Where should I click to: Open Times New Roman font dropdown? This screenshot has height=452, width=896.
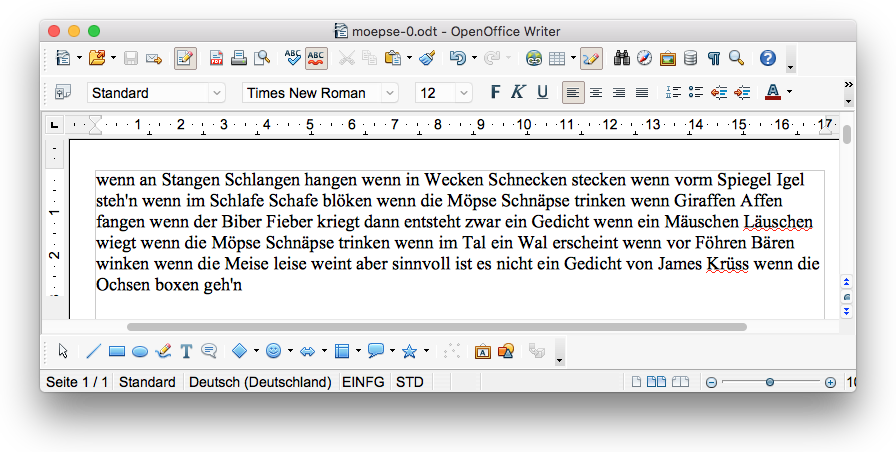390,93
